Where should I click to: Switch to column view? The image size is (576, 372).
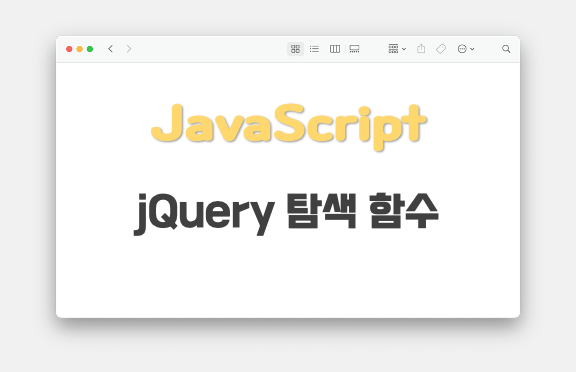tap(335, 49)
